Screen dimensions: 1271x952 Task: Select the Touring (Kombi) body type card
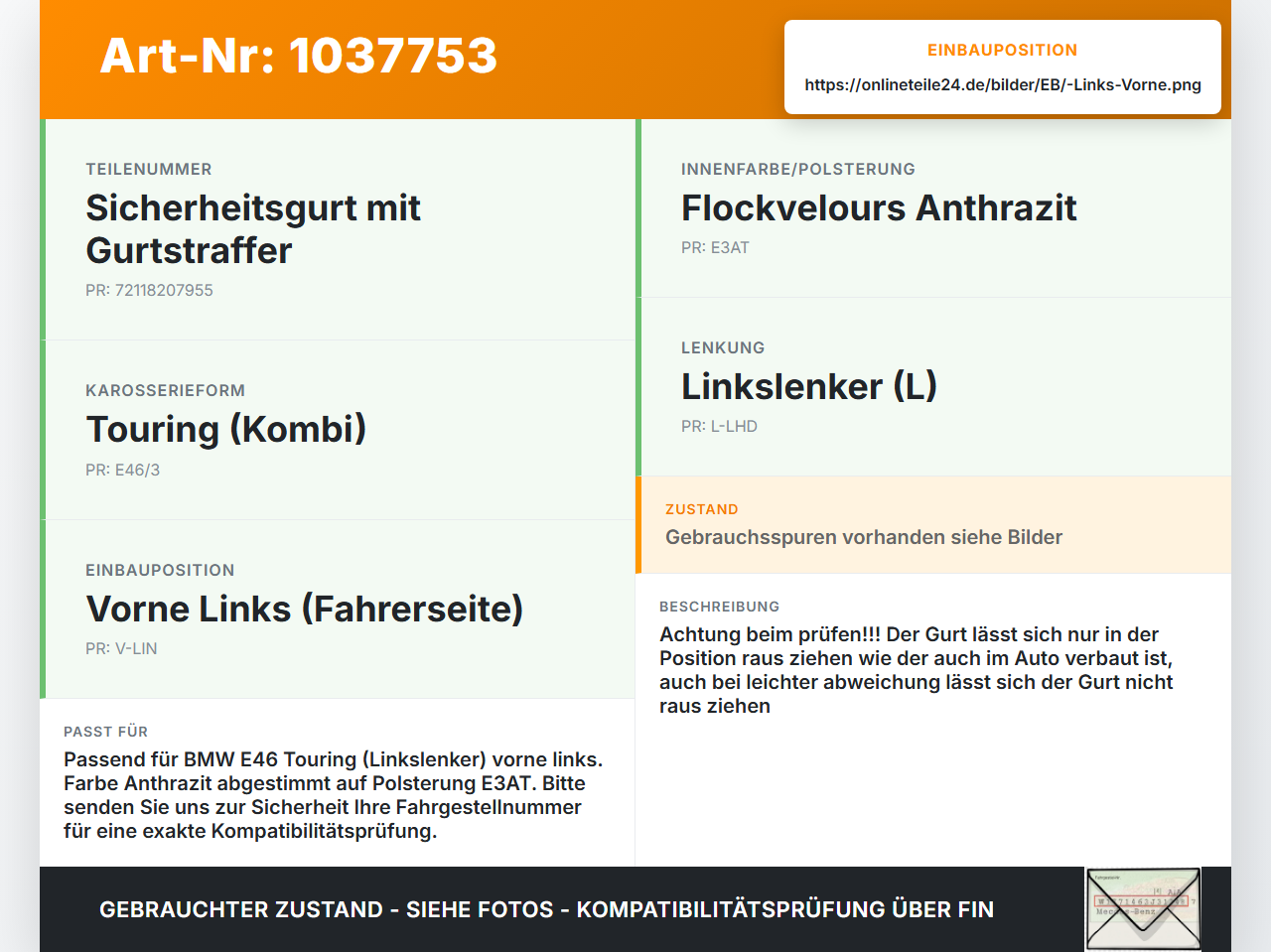point(338,430)
